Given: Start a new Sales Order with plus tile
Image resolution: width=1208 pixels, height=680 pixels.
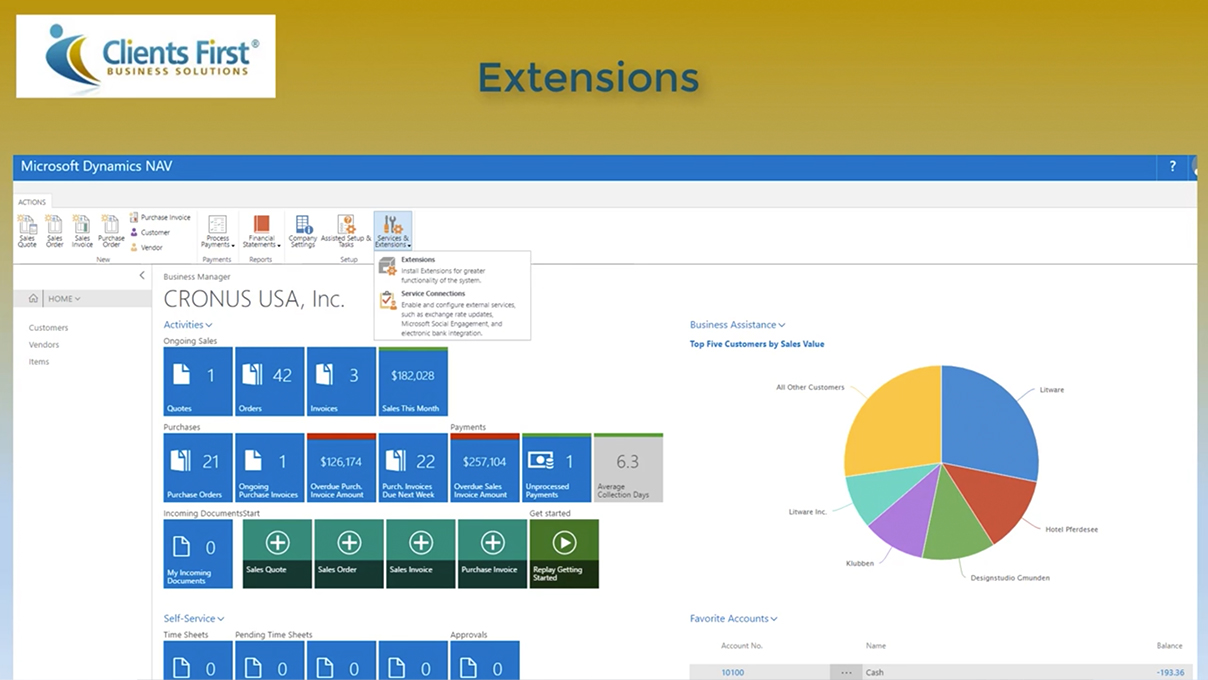Looking at the screenshot, I should point(349,553).
